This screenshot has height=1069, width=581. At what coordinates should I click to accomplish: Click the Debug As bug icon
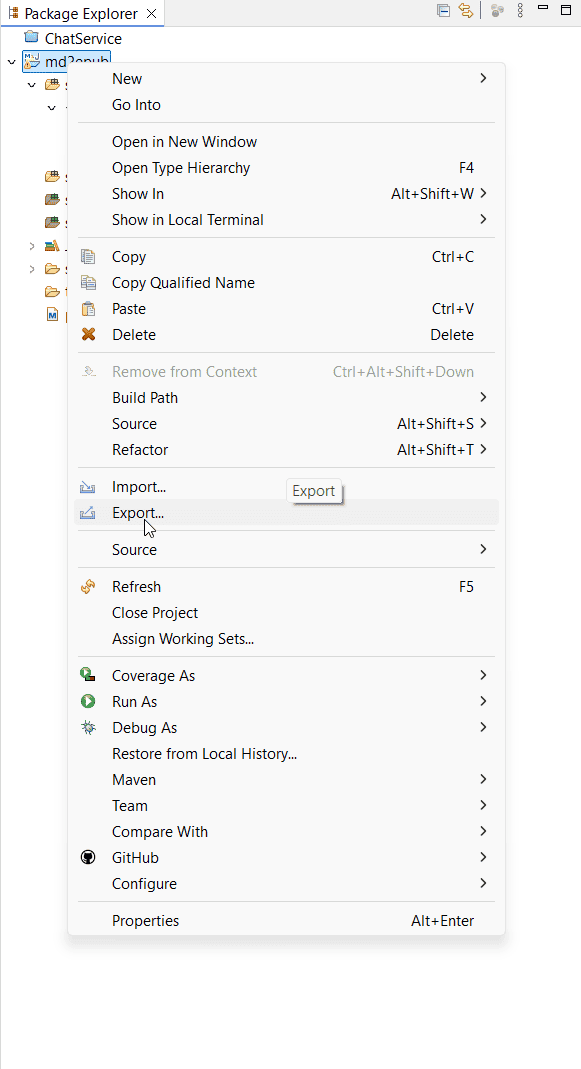pyautogui.click(x=88, y=727)
